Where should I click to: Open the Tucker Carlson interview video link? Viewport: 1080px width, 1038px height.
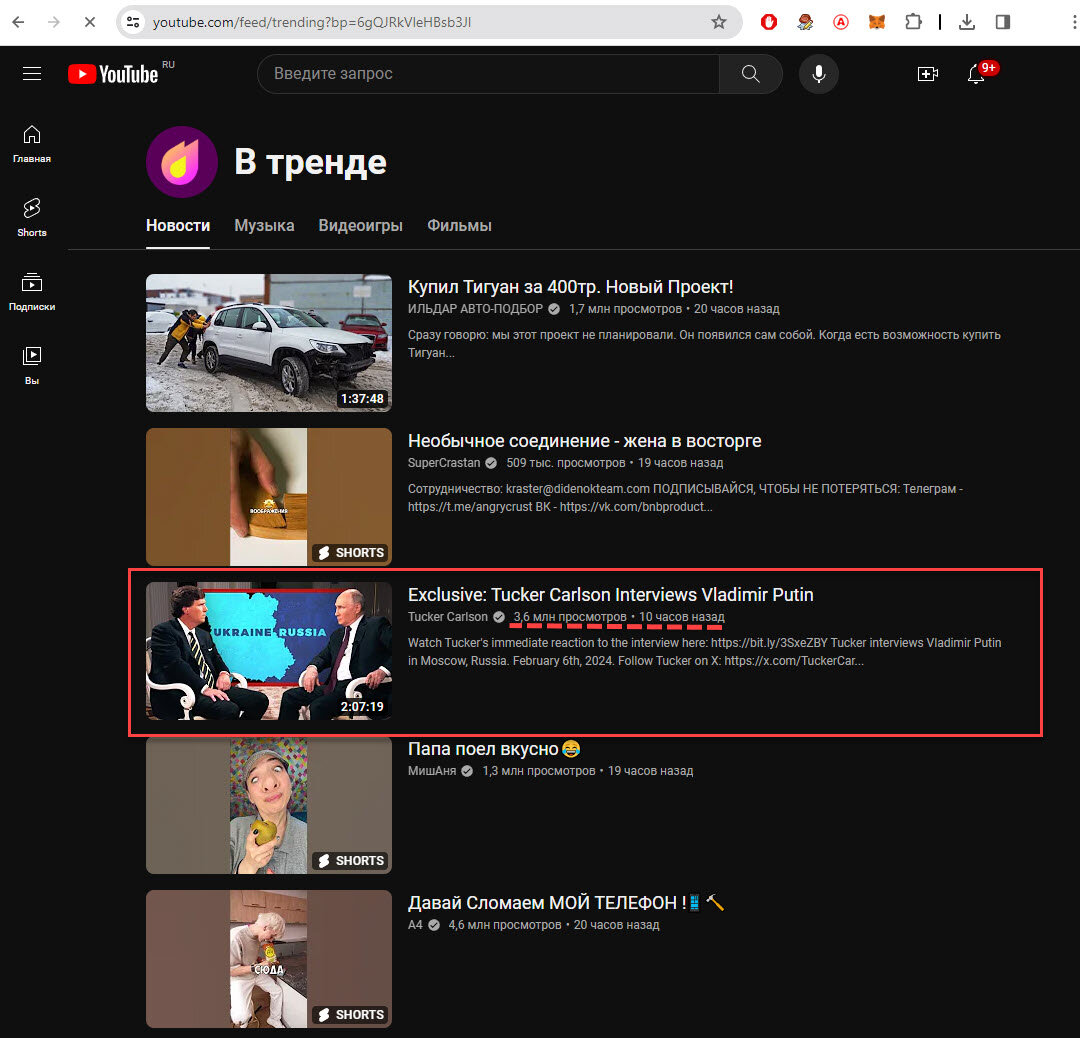611,594
